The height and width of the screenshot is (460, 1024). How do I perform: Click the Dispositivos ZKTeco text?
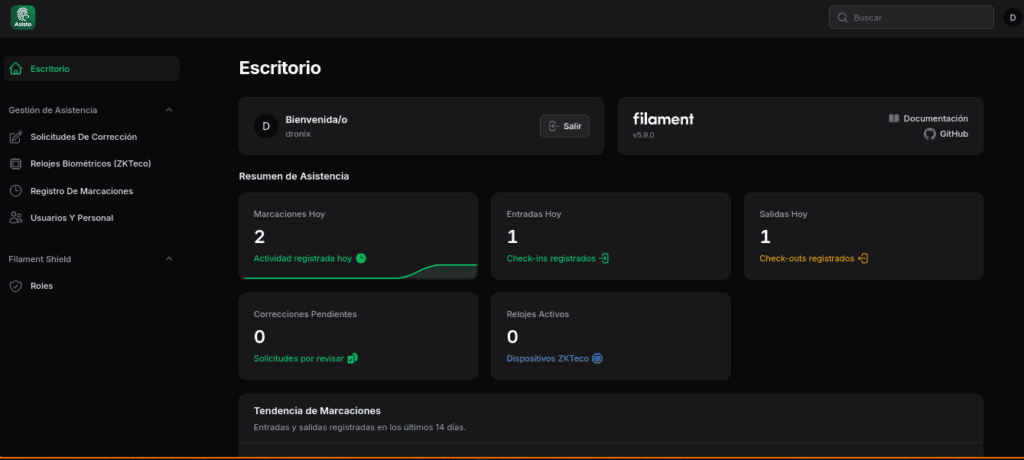click(x=547, y=358)
